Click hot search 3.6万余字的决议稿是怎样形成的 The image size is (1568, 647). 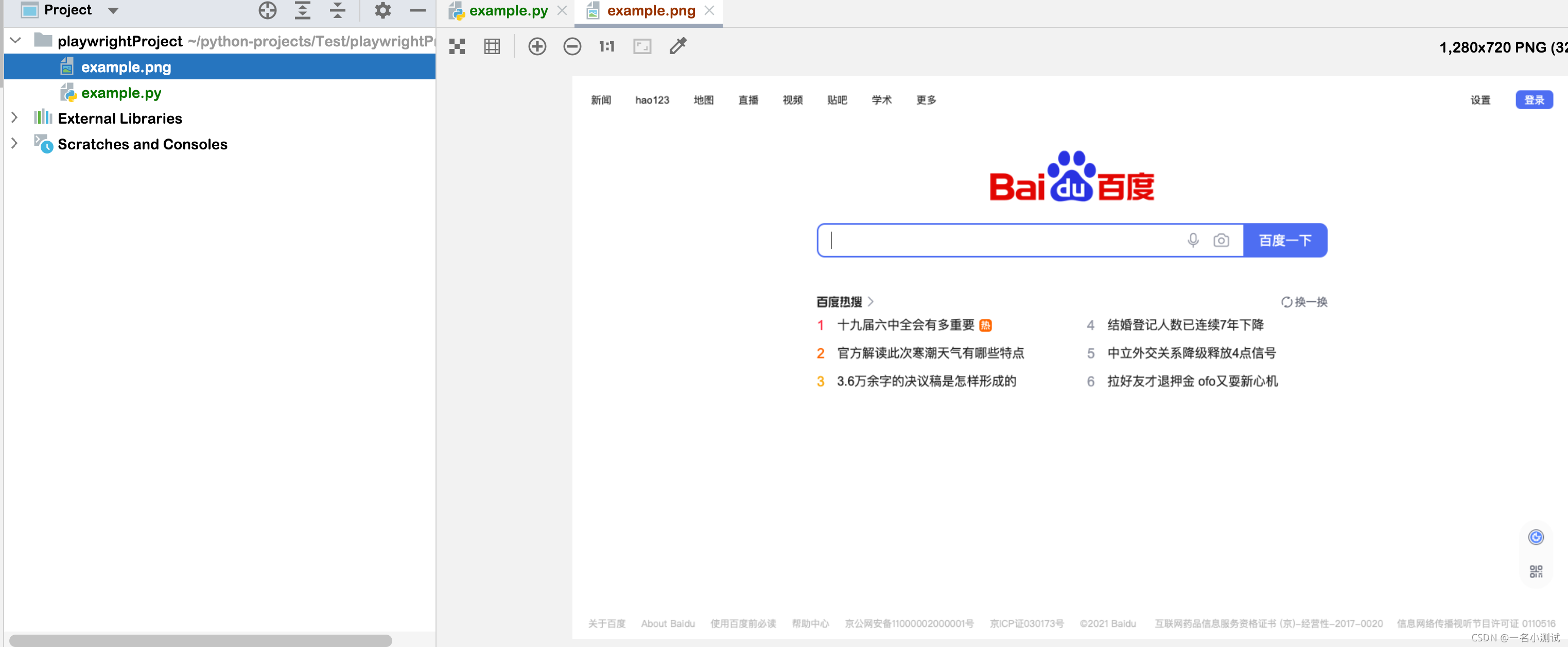tap(927, 381)
